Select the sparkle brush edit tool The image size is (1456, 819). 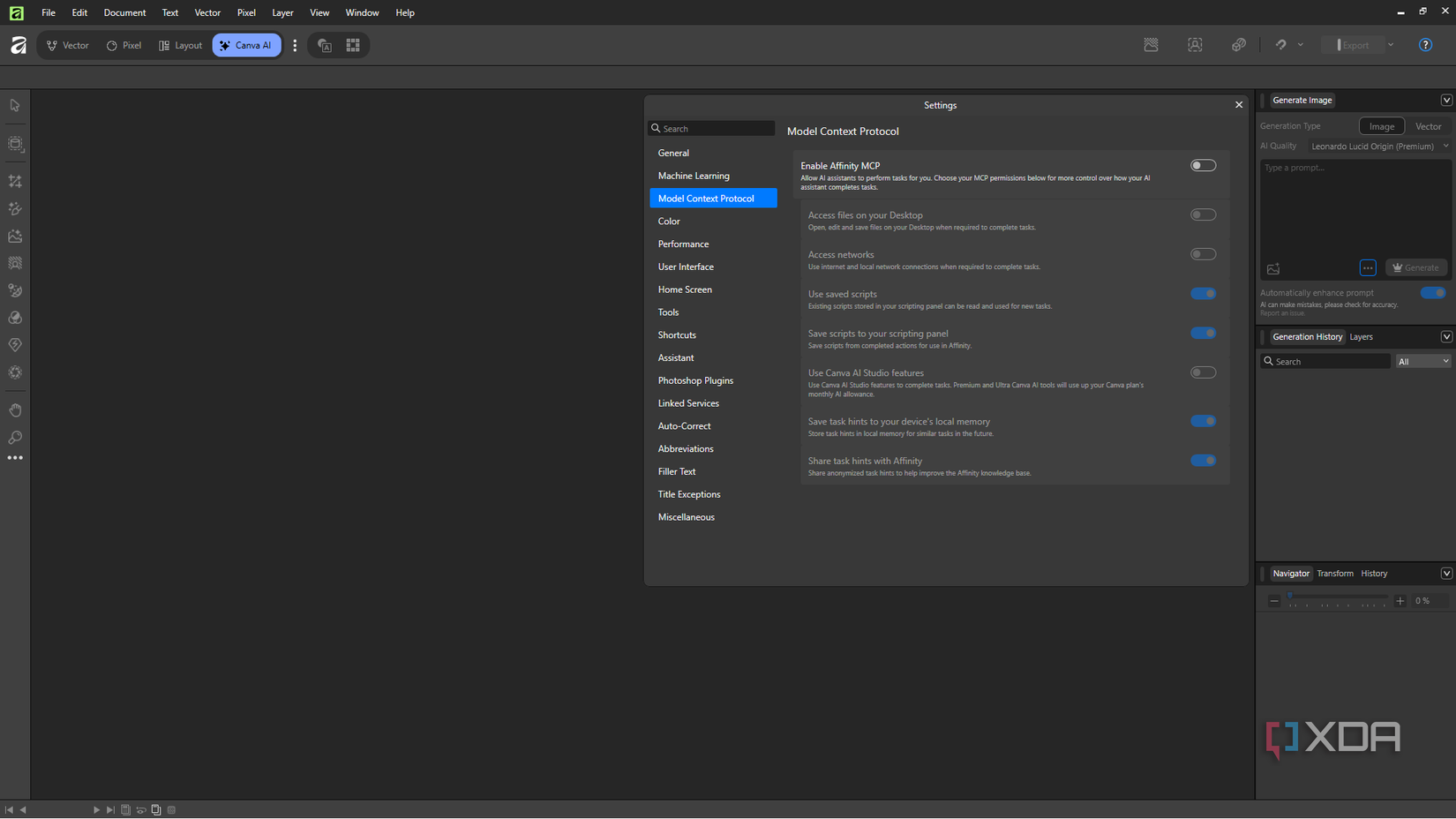pos(15,209)
